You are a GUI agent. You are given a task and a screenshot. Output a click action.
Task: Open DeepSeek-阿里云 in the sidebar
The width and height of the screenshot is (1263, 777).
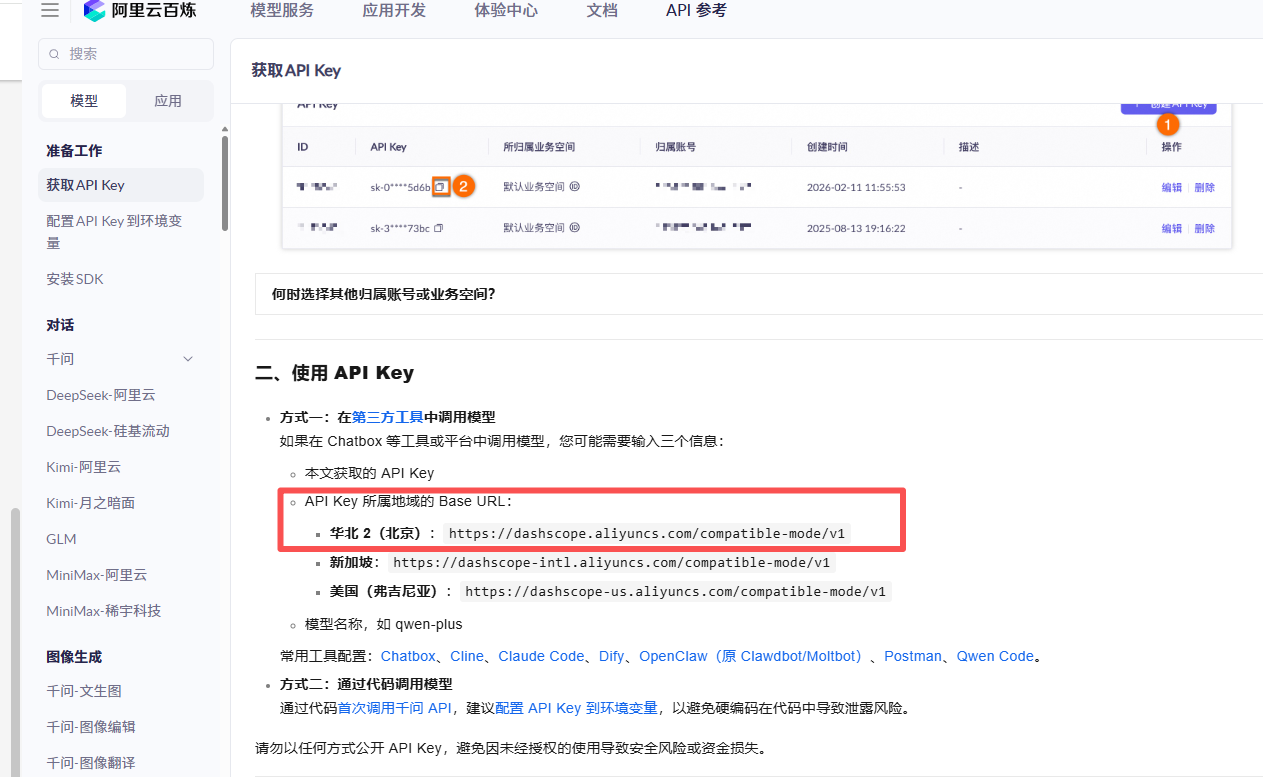(x=101, y=395)
